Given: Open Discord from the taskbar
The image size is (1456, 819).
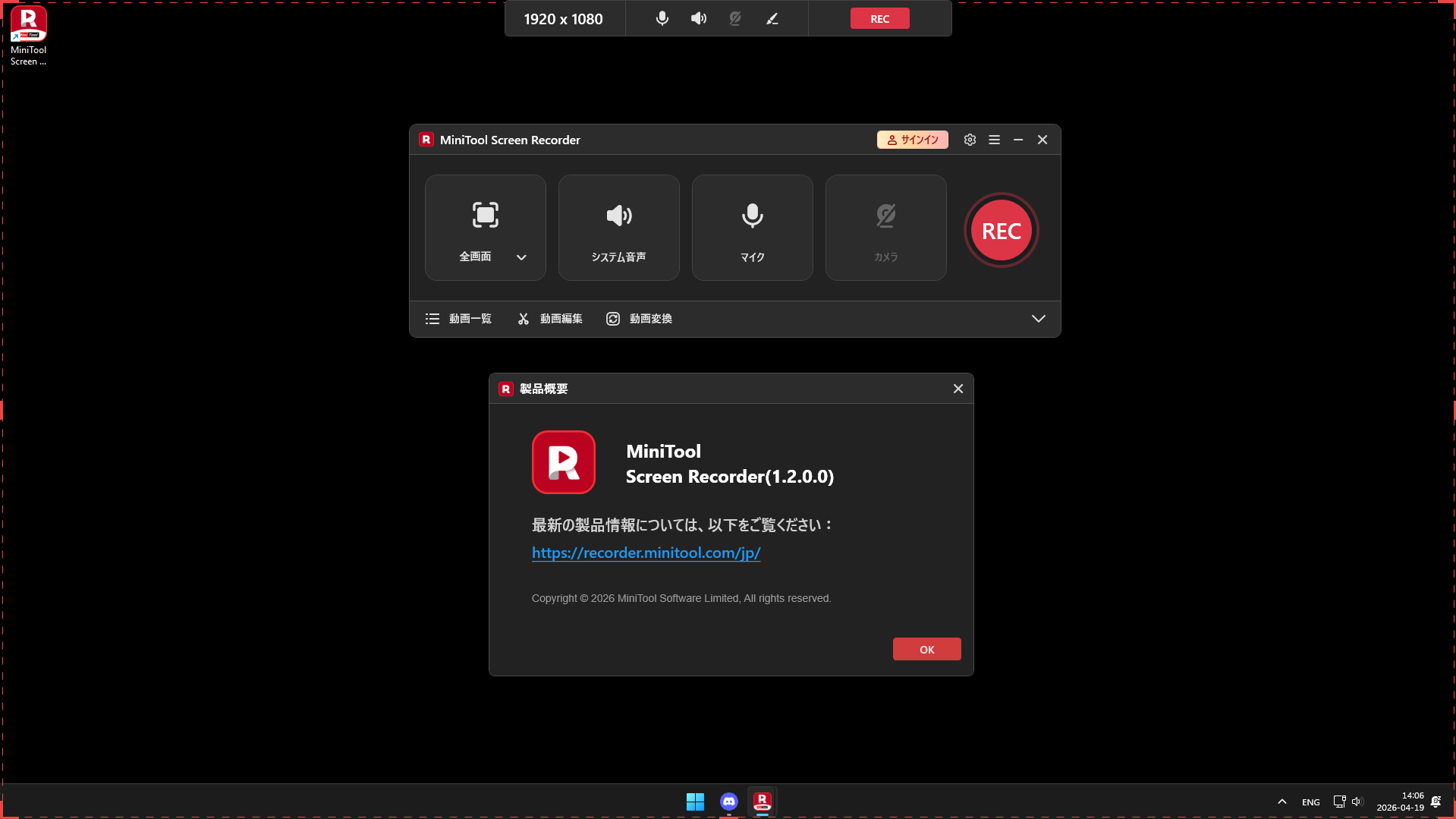Looking at the screenshot, I should click(x=728, y=802).
